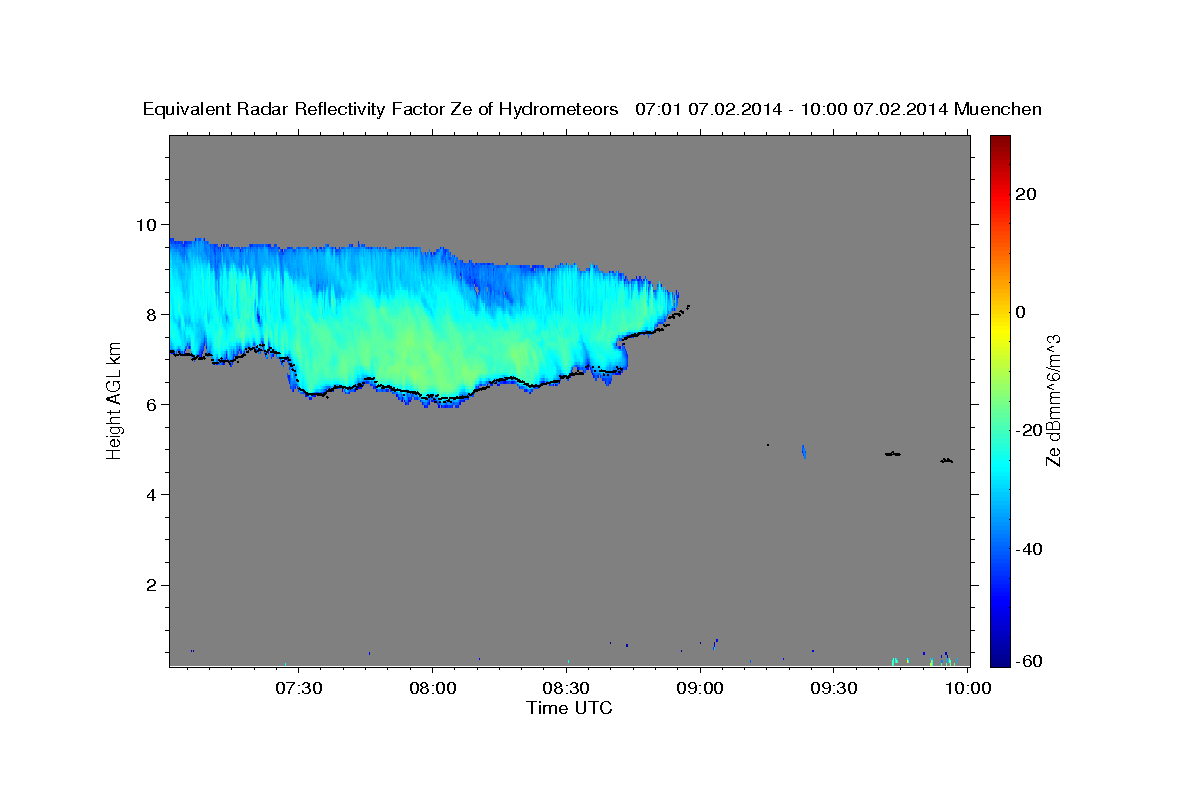Click the colorbar tick label -40
1200x800 pixels.
pos(1027,548)
